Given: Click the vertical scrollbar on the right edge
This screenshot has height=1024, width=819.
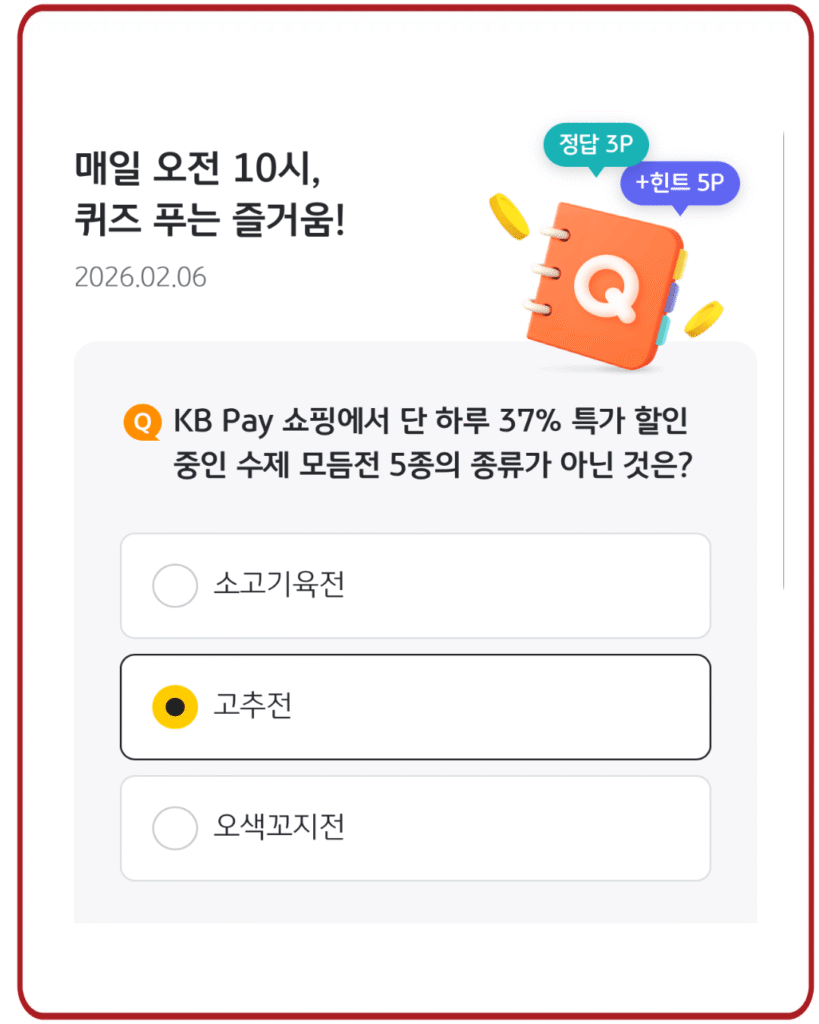Looking at the screenshot, I should (x=783, y=360).
